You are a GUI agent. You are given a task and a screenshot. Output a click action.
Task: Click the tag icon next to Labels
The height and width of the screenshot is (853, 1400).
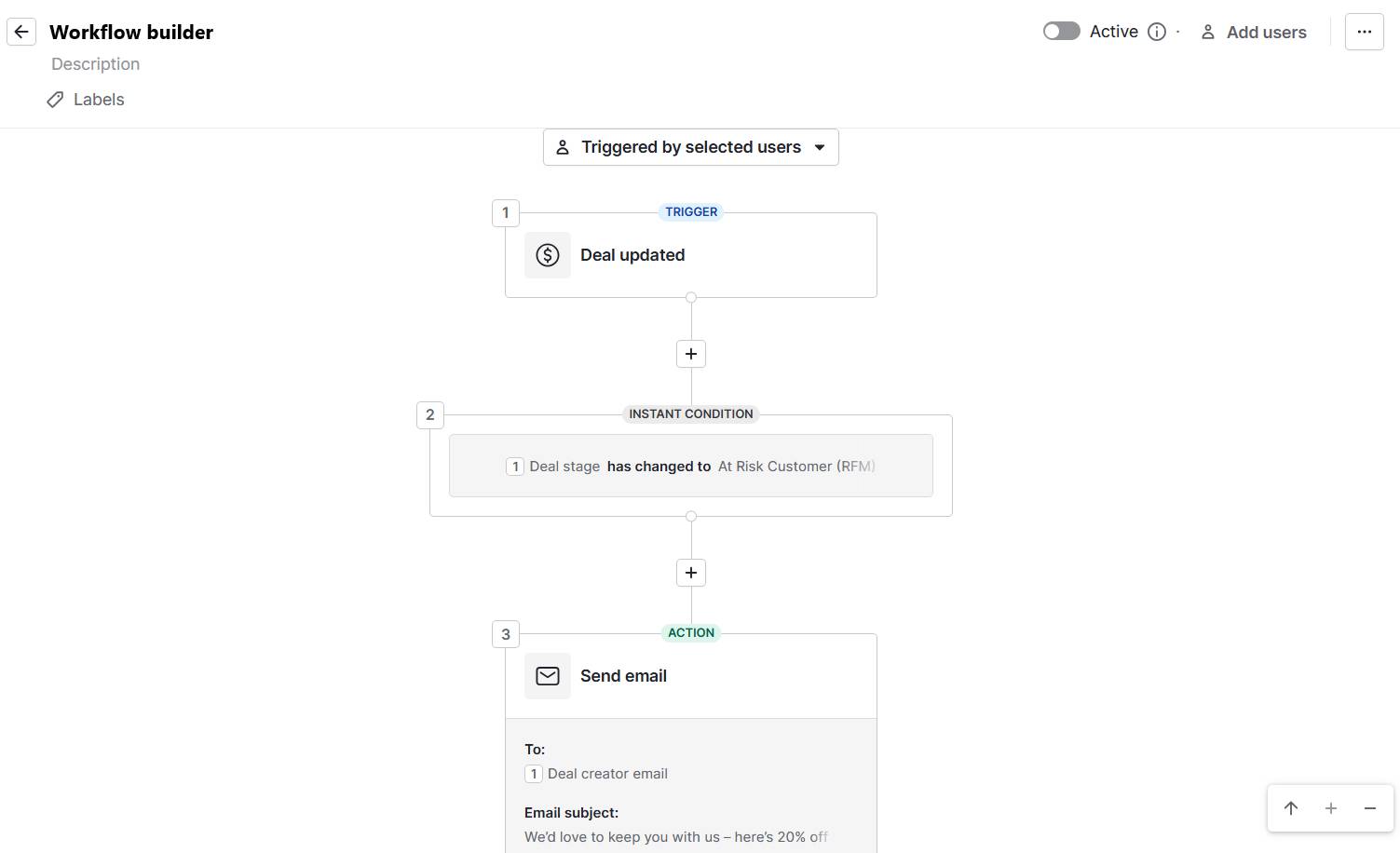[x=55, y=99]
